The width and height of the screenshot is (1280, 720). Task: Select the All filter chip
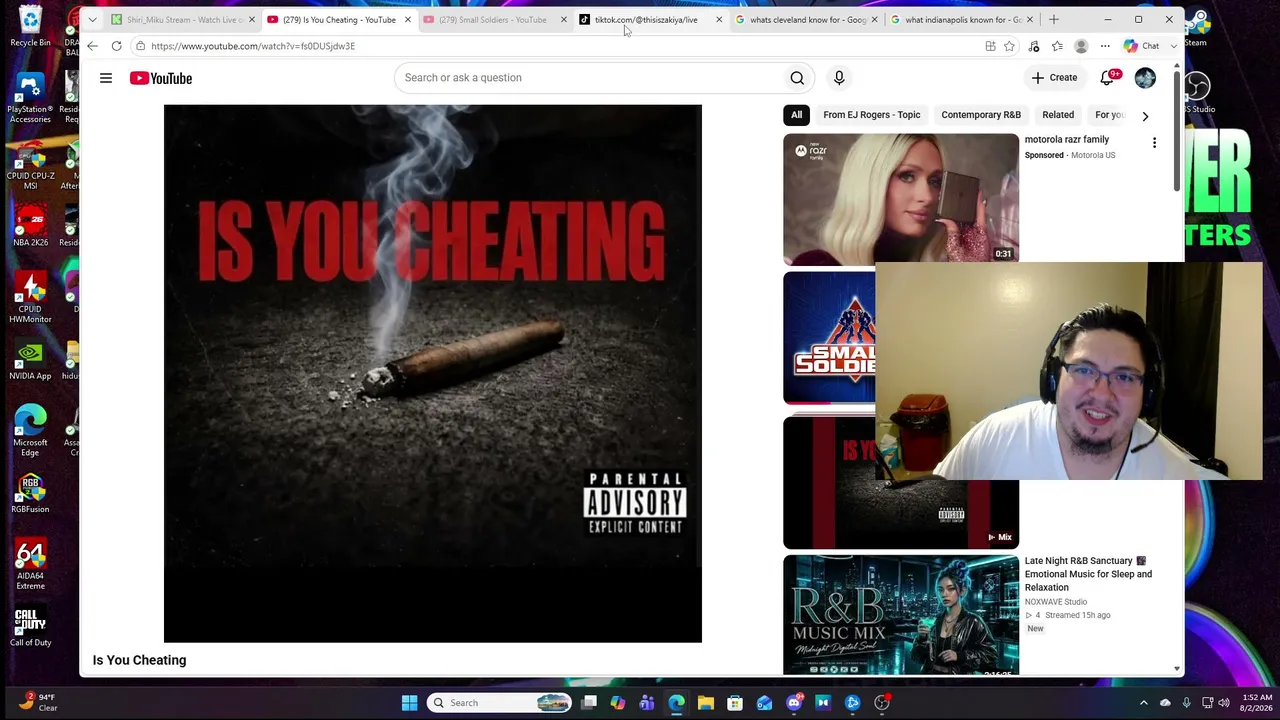[797, 115]
